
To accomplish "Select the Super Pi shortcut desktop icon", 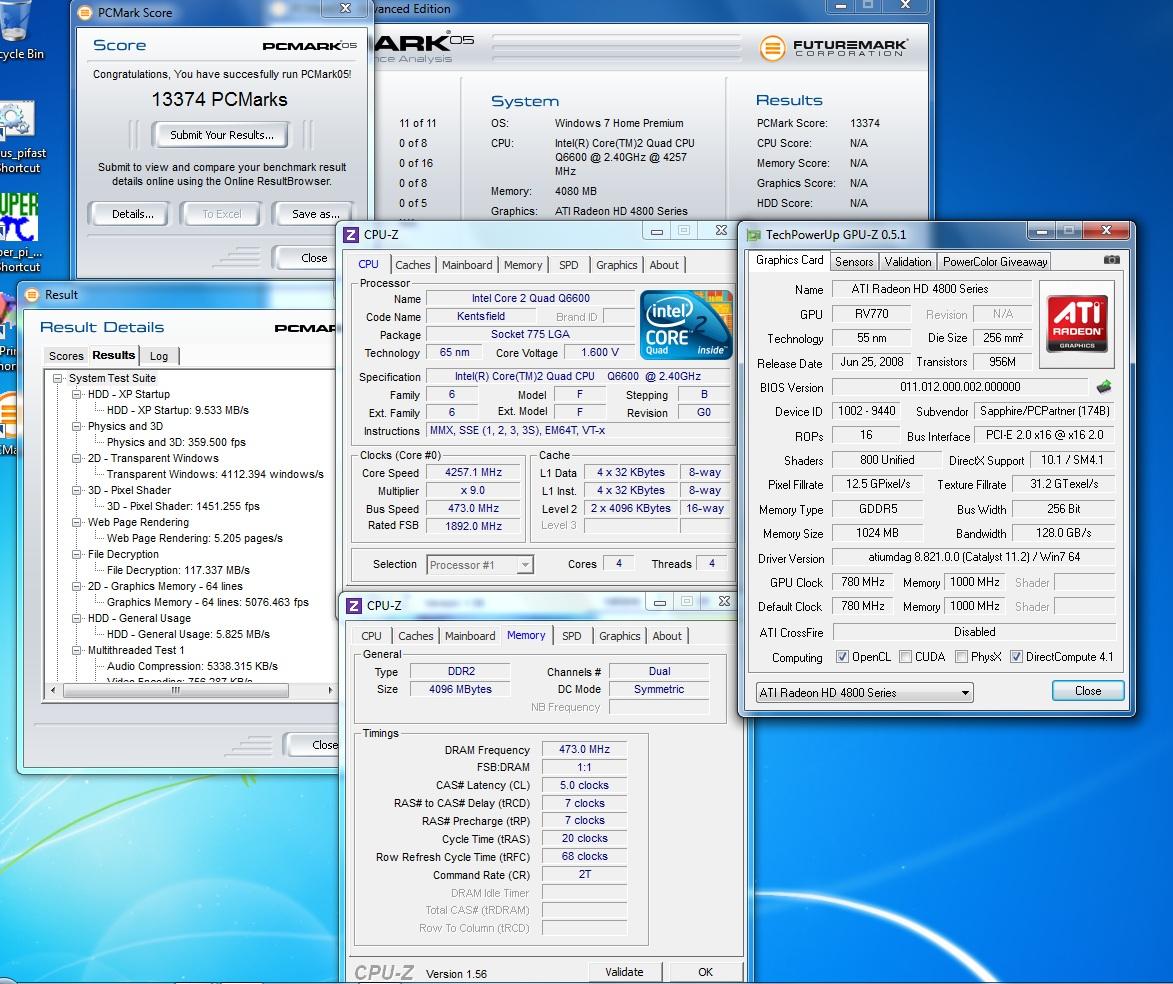I will [19, 232].
